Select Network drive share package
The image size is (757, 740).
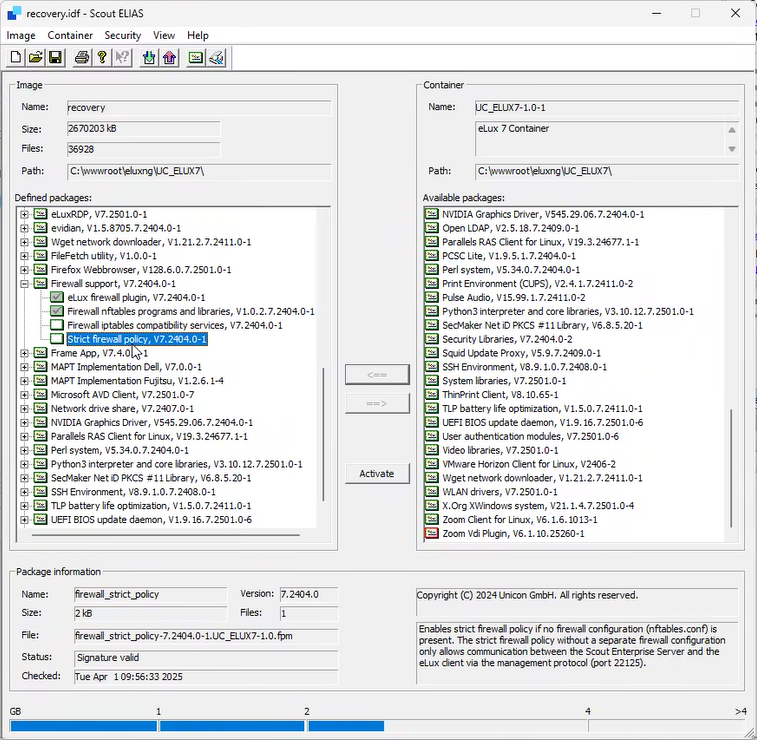coord(122,408)
